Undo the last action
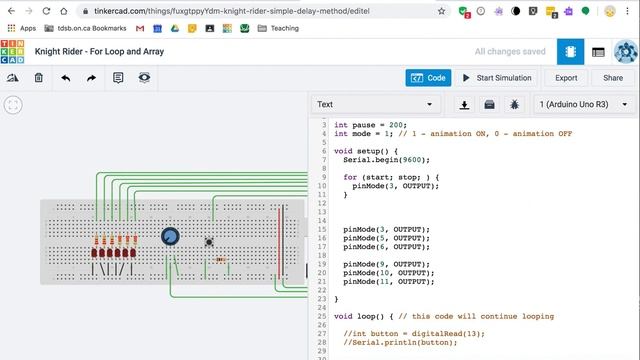Image resolution: width=640 pixels, height=360 pixels. [65, 78]
